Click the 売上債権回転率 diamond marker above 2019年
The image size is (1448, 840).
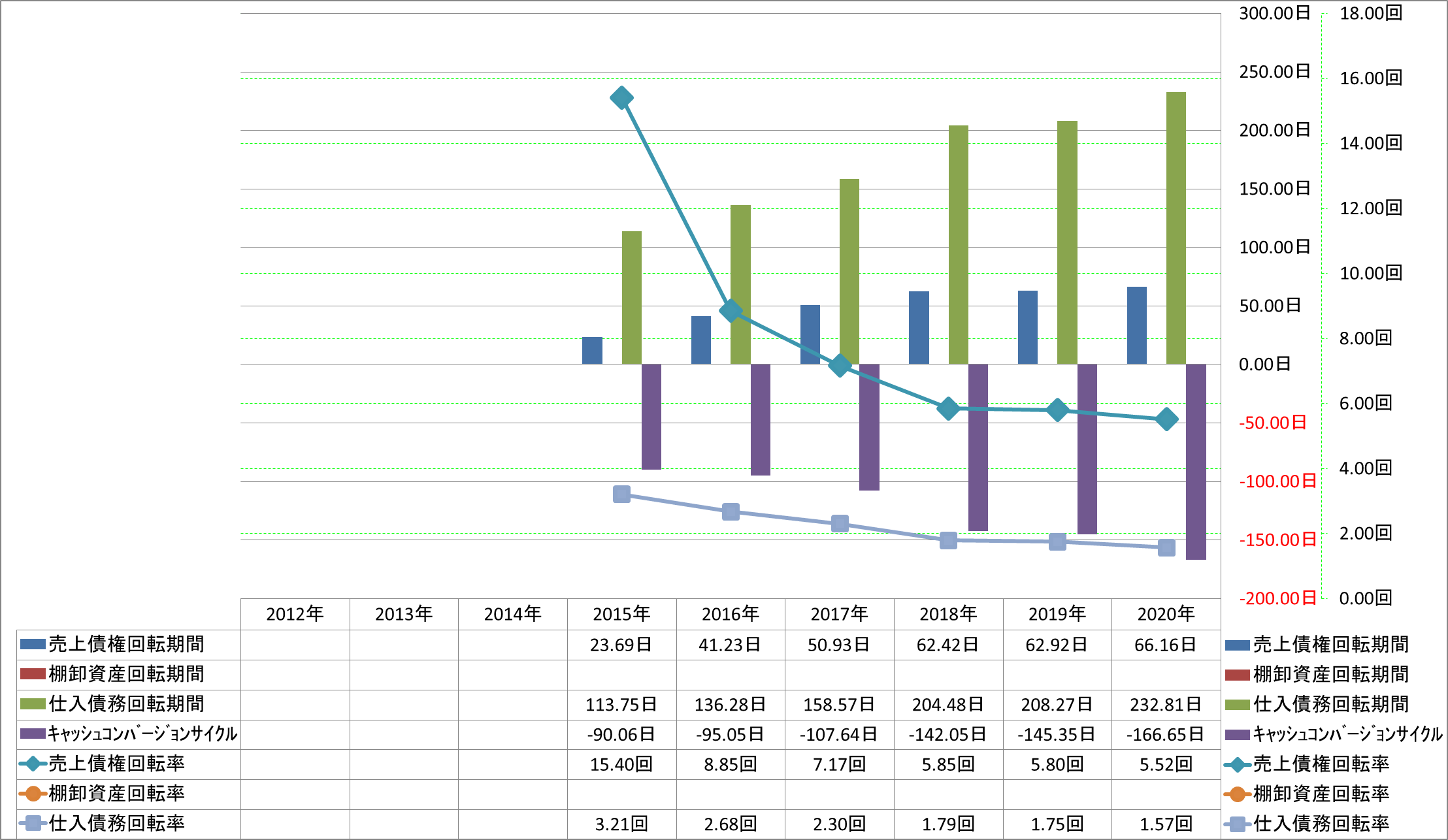tap(1057, 410)
